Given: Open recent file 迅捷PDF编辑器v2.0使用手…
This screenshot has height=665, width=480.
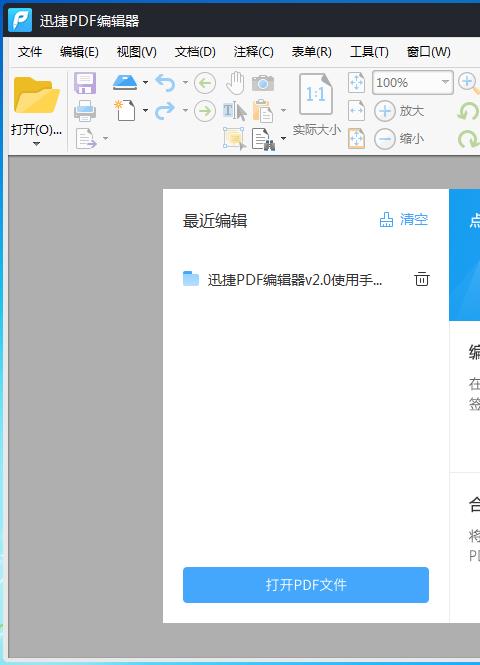Looking at the screenshot, I should click(x=295, y=279).
